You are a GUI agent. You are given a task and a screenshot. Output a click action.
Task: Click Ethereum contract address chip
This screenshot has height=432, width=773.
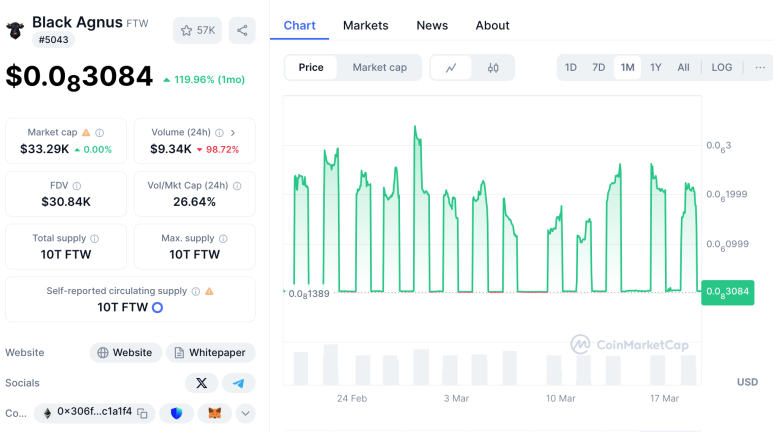(x=95, y=413)
